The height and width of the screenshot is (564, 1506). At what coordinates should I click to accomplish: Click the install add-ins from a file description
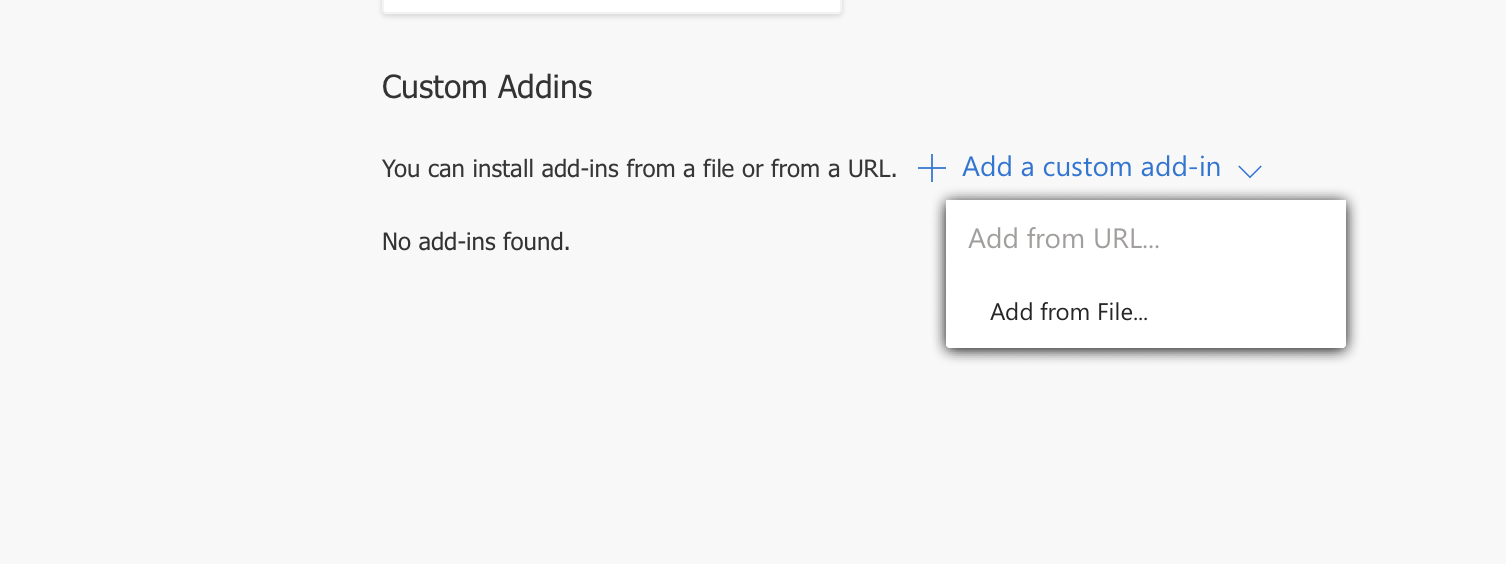point(640,169)
